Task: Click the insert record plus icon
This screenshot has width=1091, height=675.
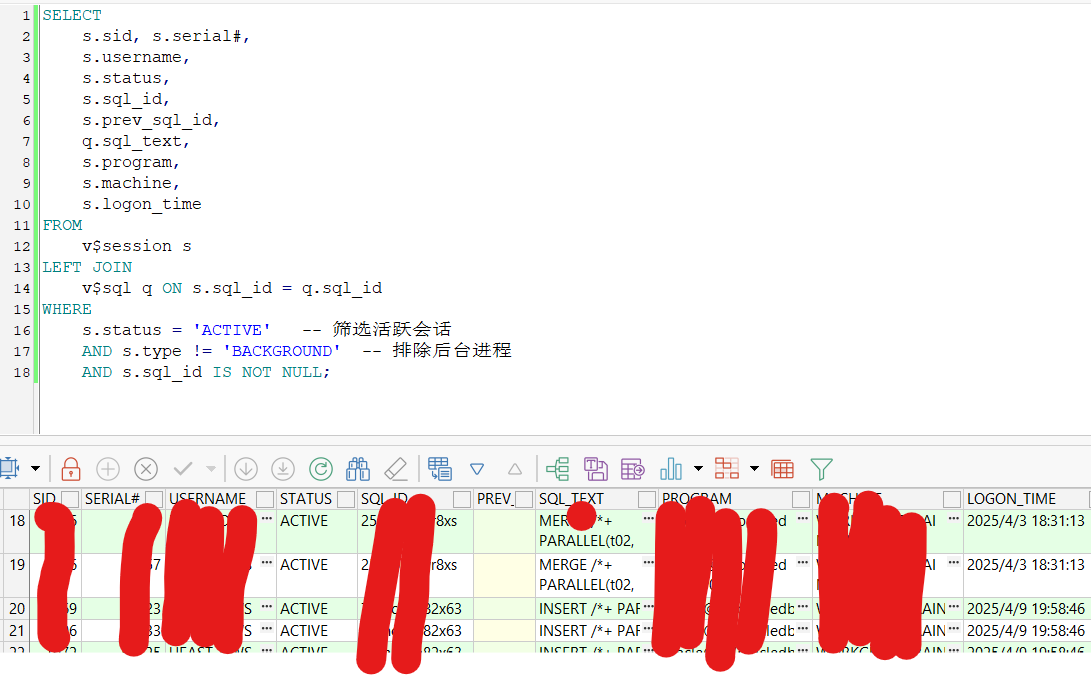Action: pyautogui.click(x=108, y=468)
